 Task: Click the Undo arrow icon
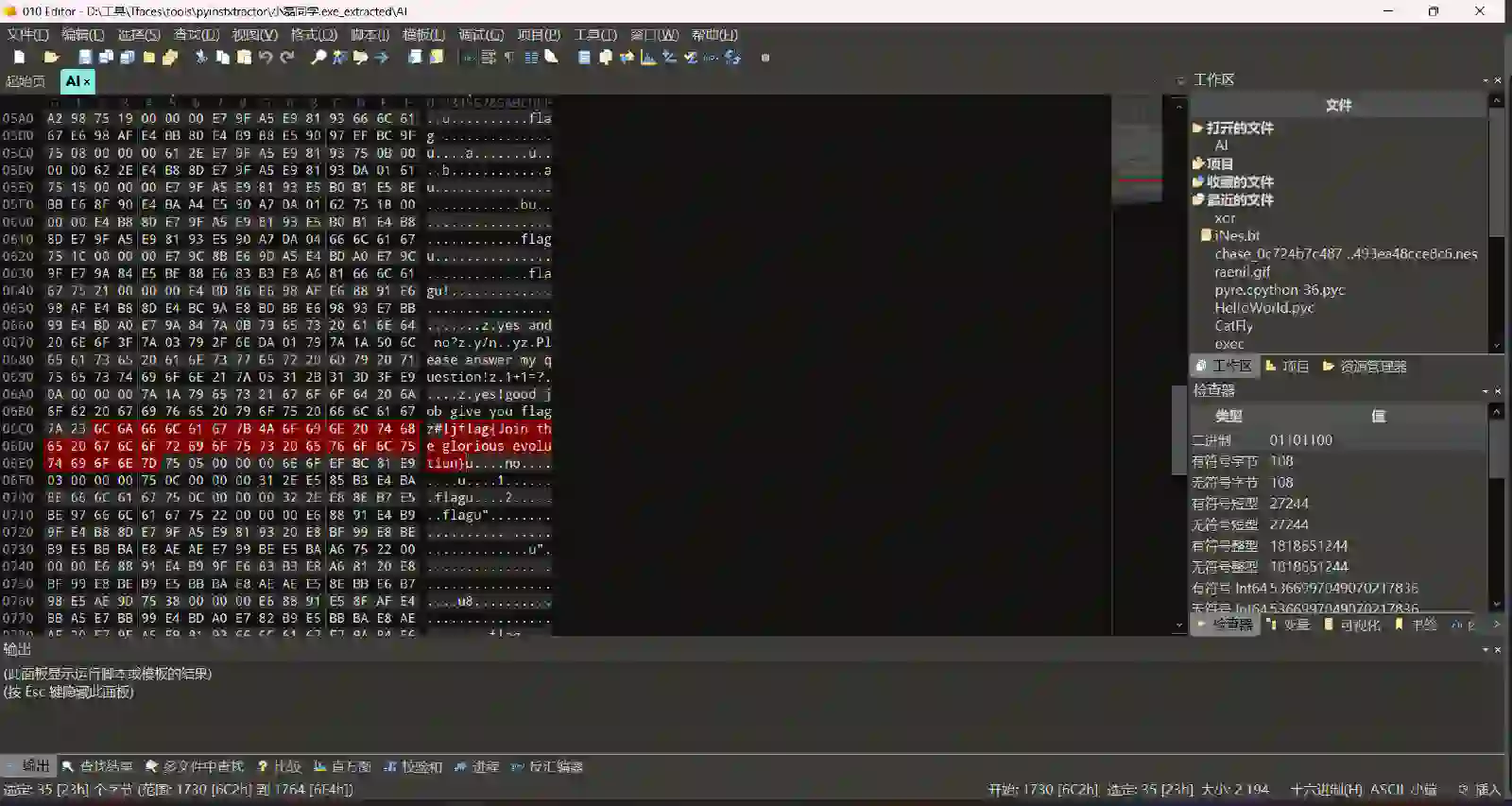[266, 58]
